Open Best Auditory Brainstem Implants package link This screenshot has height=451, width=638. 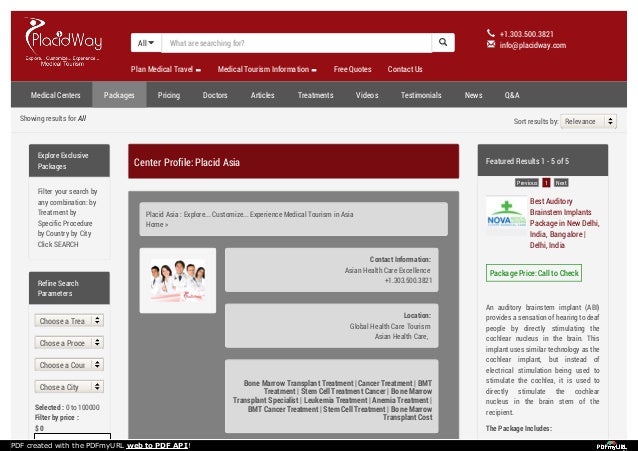point(564,223)
